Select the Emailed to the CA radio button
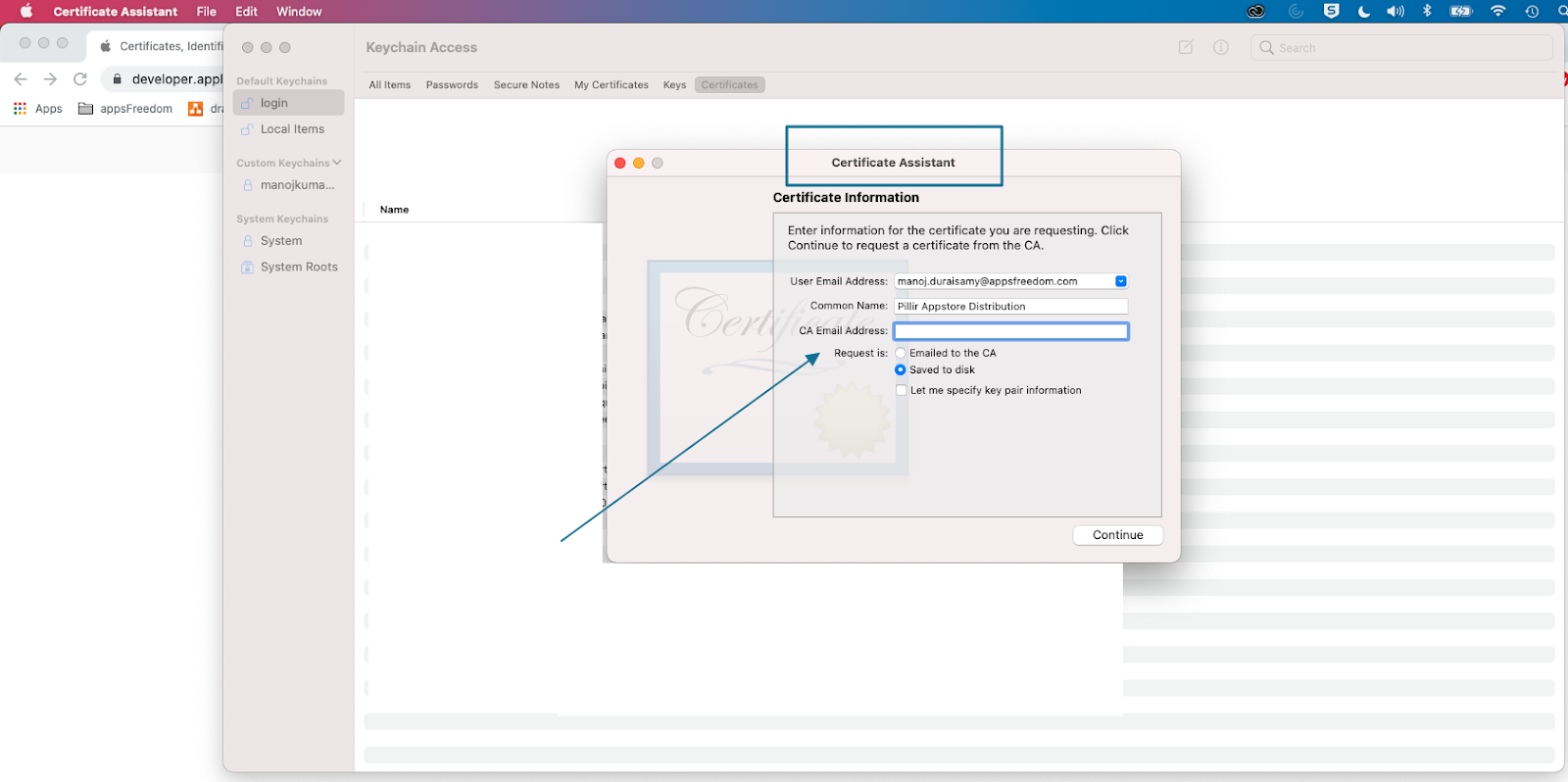Viewport: 1568px width, 782px height. 901,353
